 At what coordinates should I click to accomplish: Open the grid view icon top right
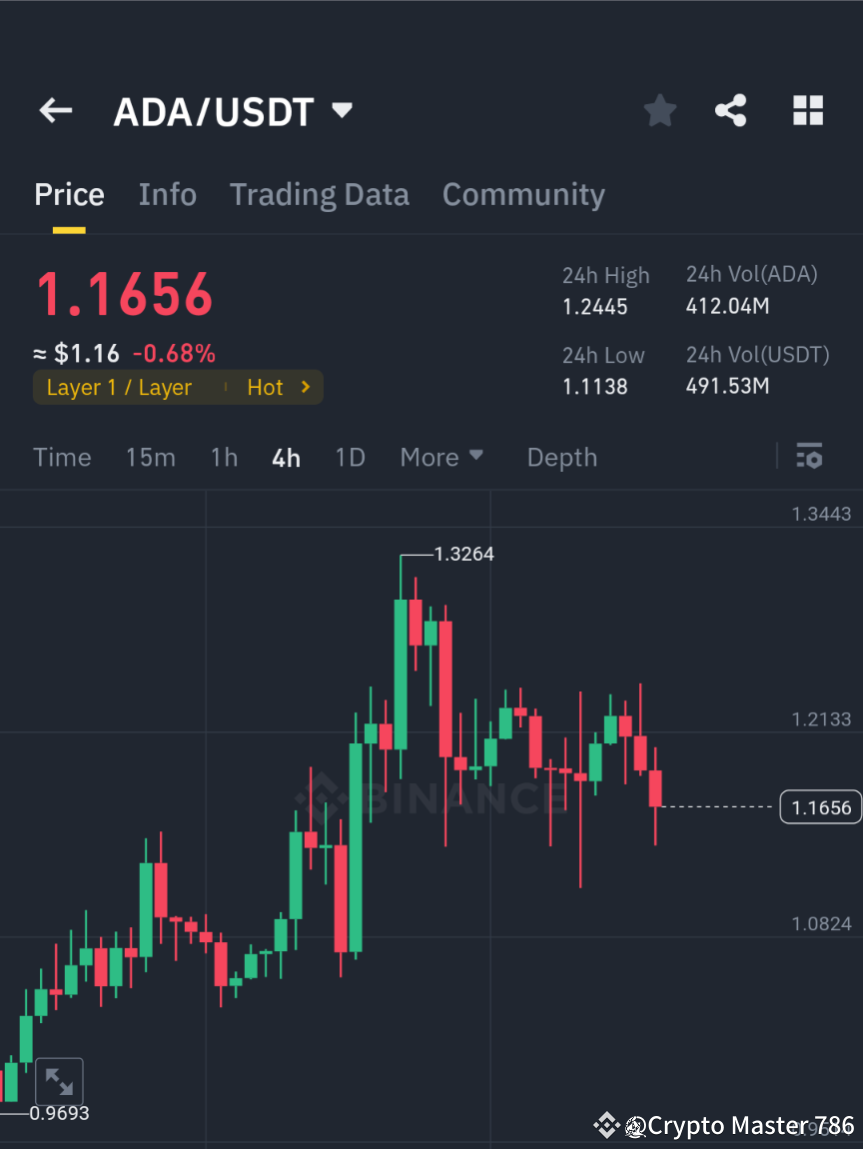807,110
